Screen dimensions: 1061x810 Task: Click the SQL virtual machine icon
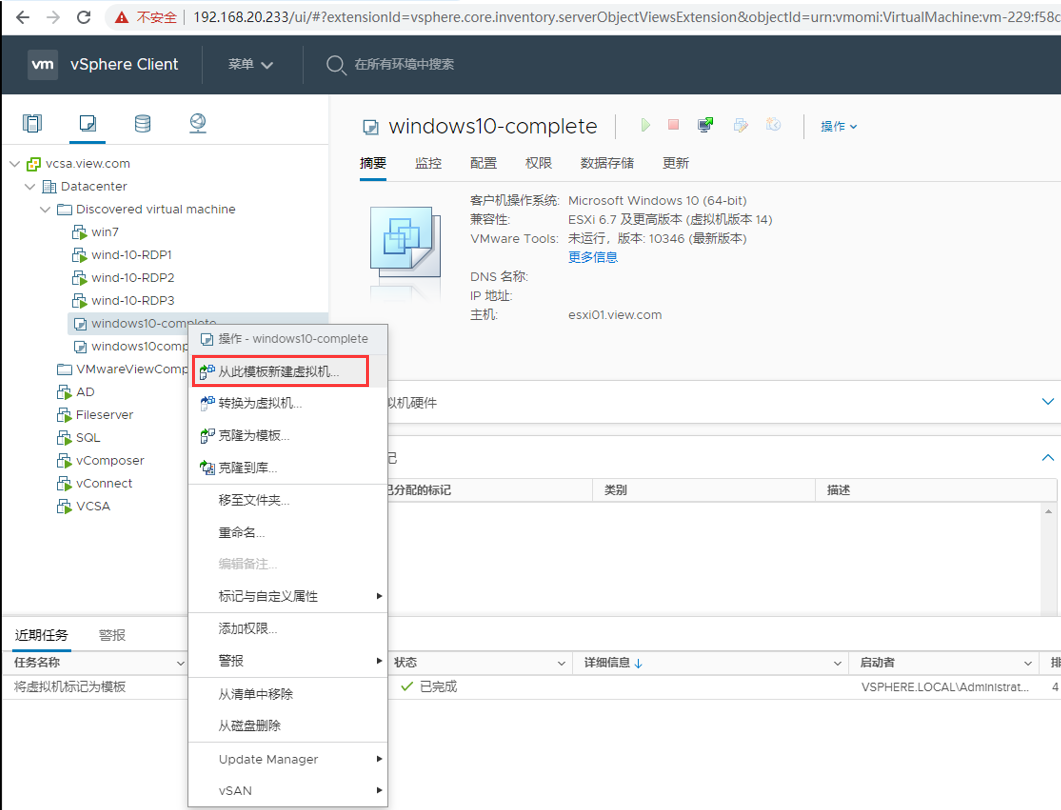[x=64, y=438]
